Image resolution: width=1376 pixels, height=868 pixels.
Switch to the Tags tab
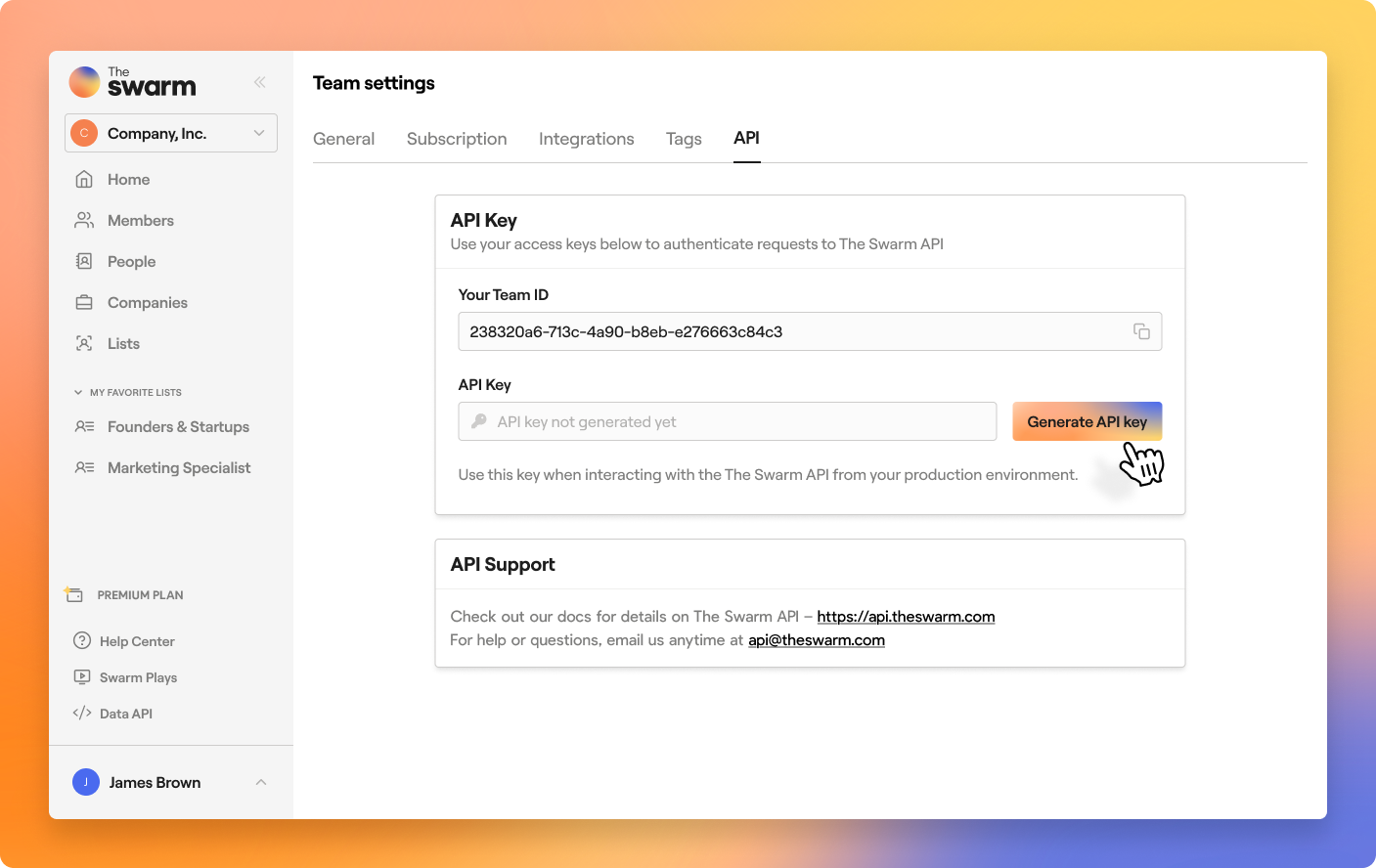tap(684, 139)
